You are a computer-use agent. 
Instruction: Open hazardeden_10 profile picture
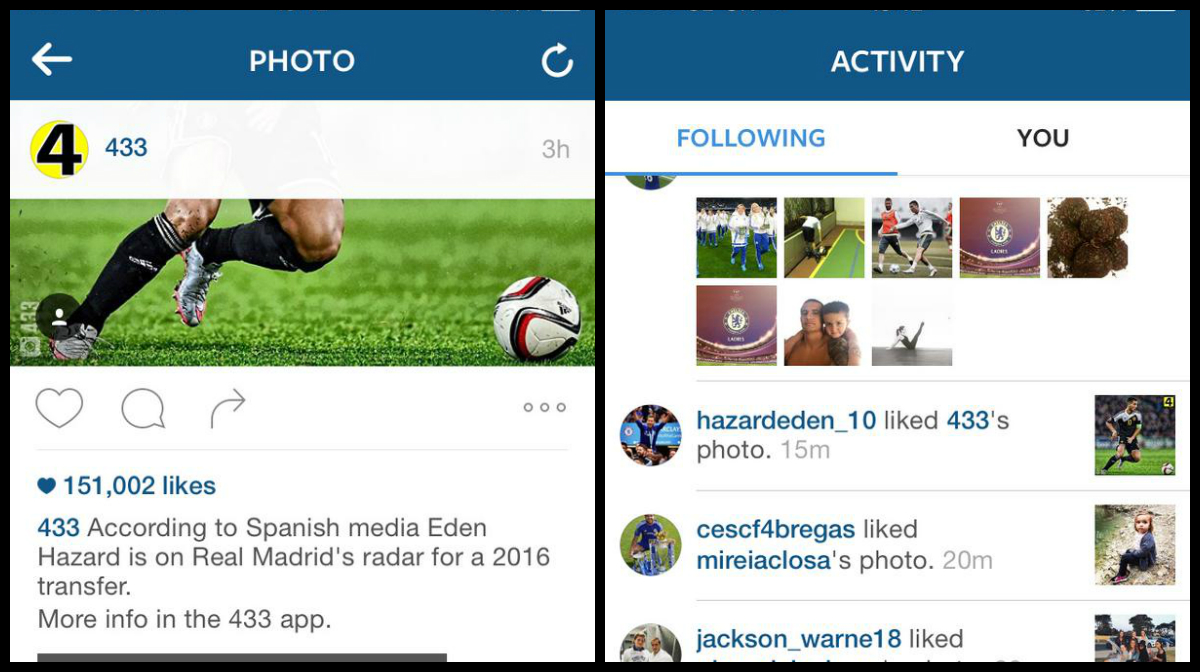click(650, 435)
